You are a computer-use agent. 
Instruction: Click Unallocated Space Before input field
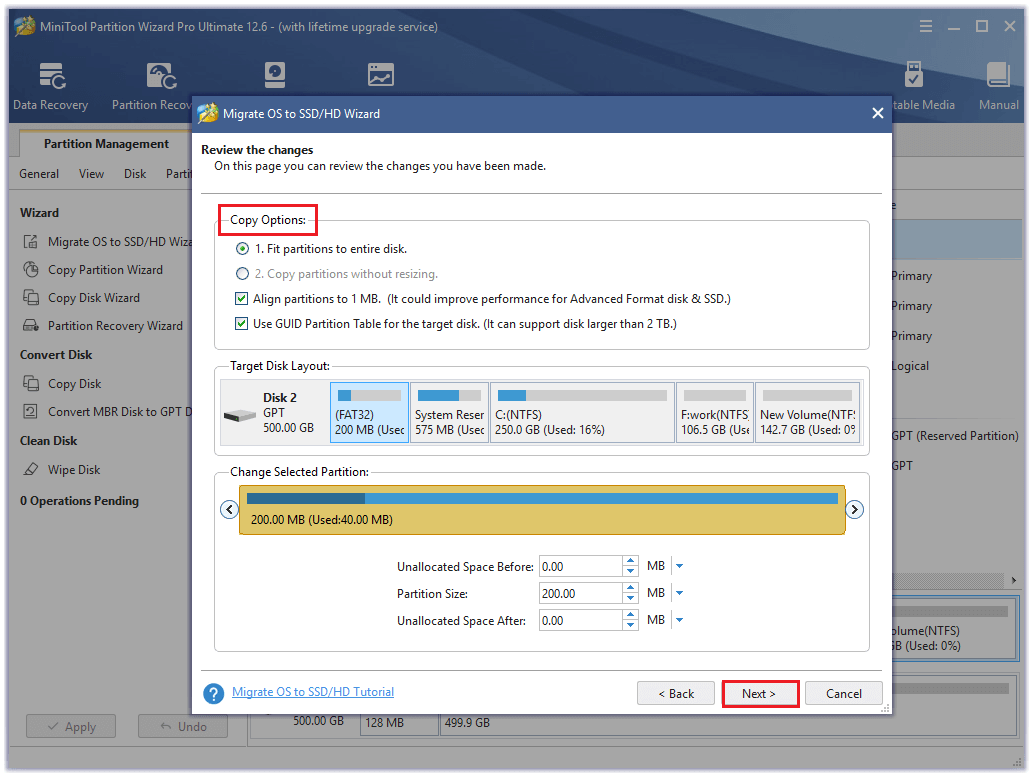click(x=580, y=566)
